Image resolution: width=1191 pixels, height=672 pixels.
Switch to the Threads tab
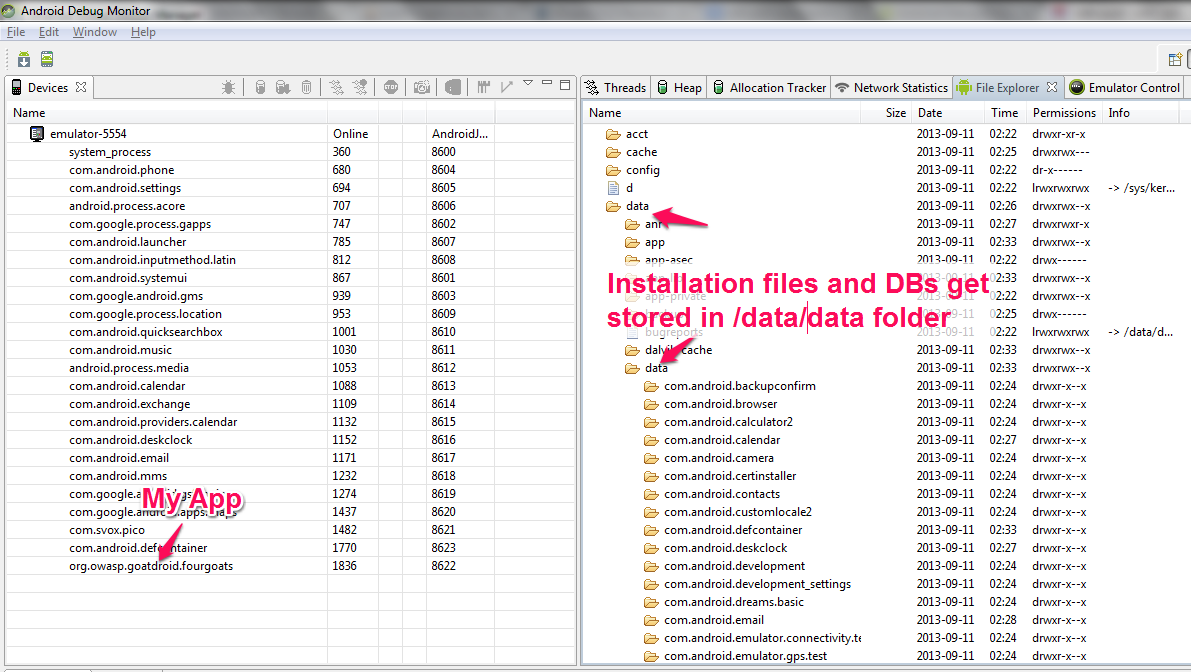616,87
